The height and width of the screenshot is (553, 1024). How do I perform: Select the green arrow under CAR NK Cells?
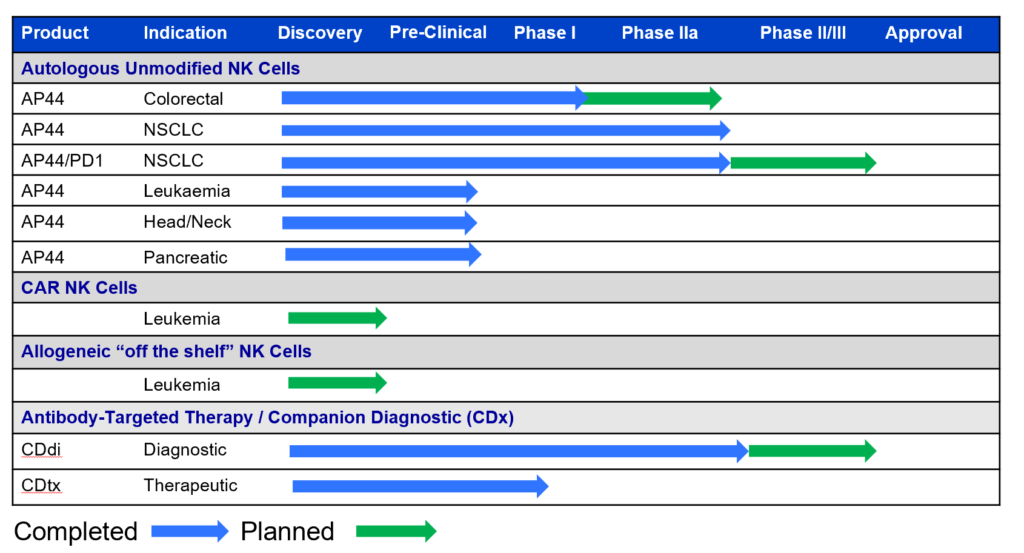point(337,319)
